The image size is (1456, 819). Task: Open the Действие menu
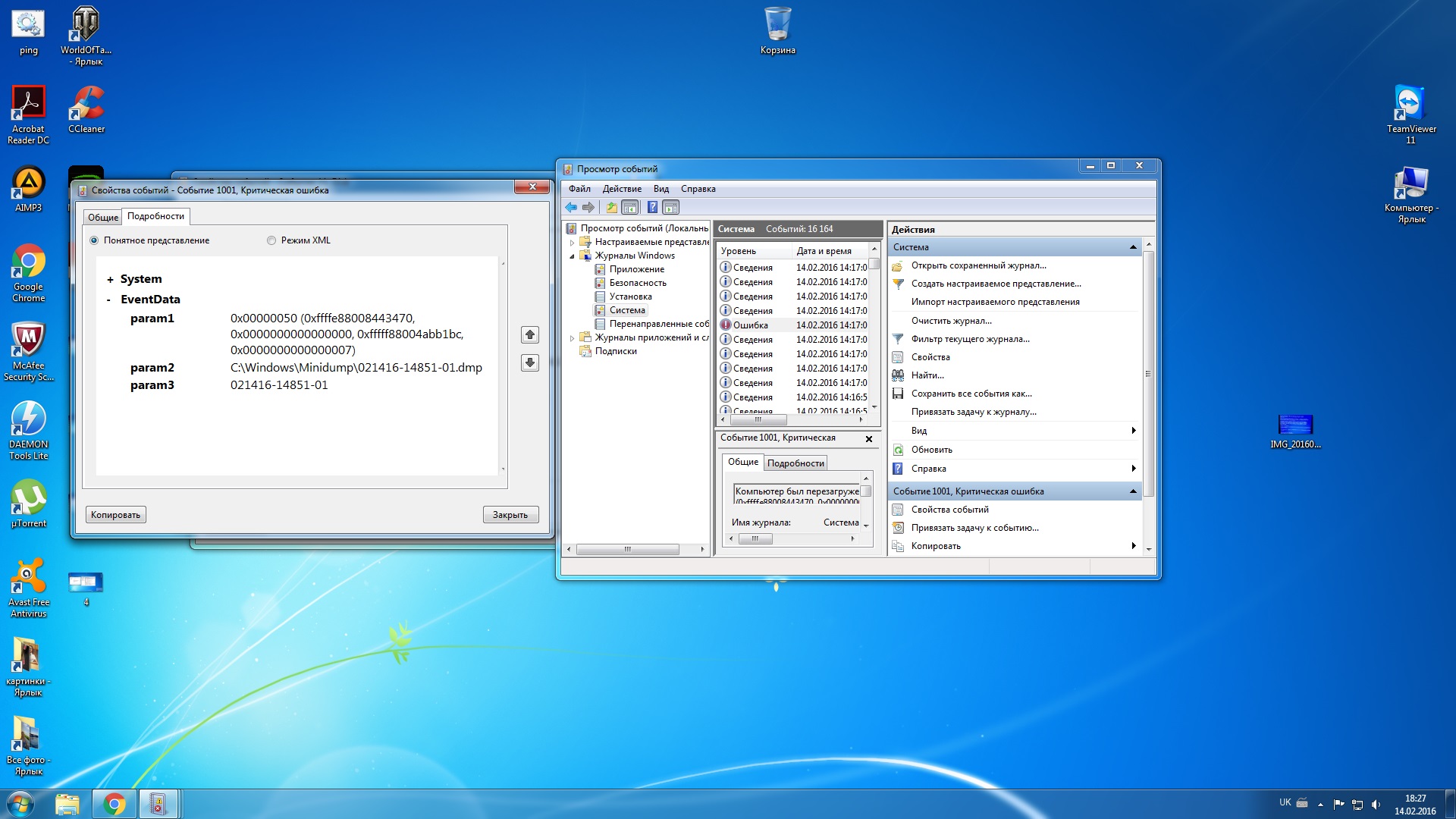(621, 189)
